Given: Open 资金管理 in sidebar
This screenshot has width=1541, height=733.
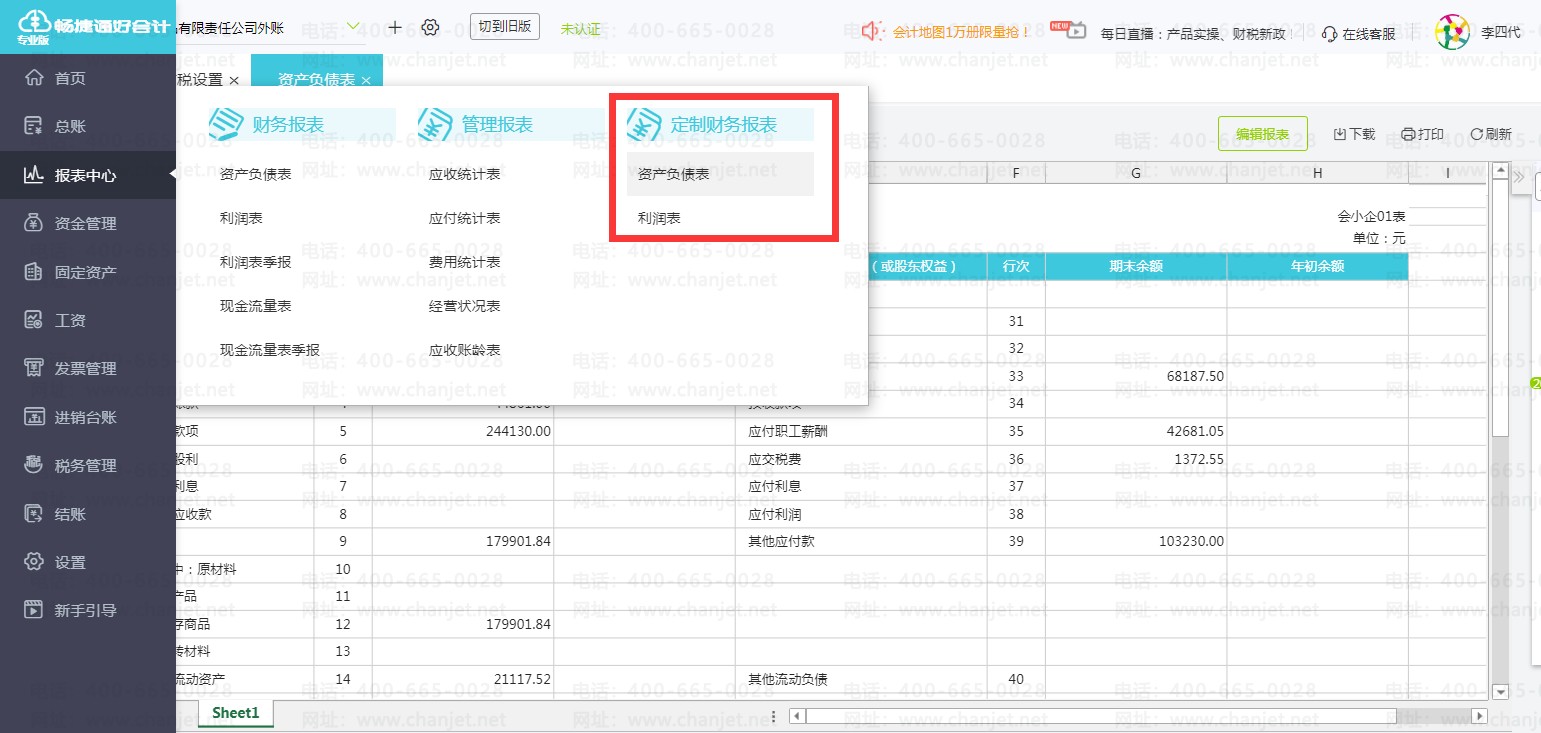Looking at the screenshot, I should tap(71, 223).
